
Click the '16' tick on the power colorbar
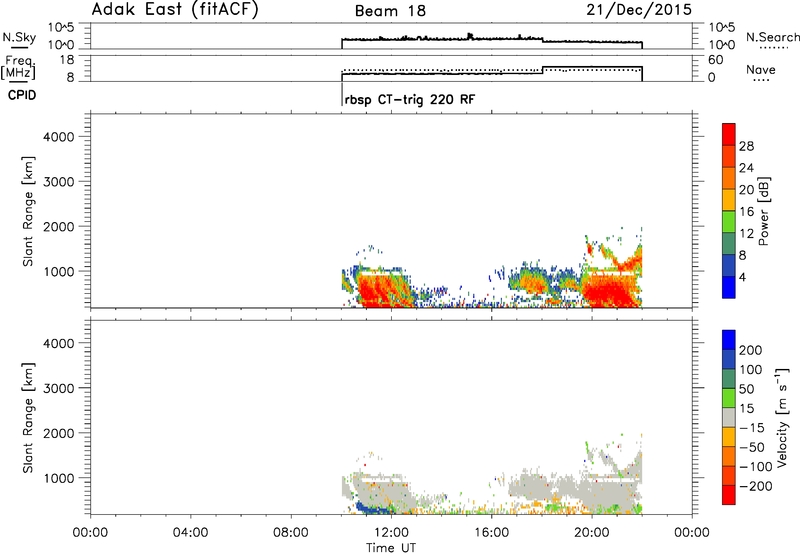click(x=746, y=212)
